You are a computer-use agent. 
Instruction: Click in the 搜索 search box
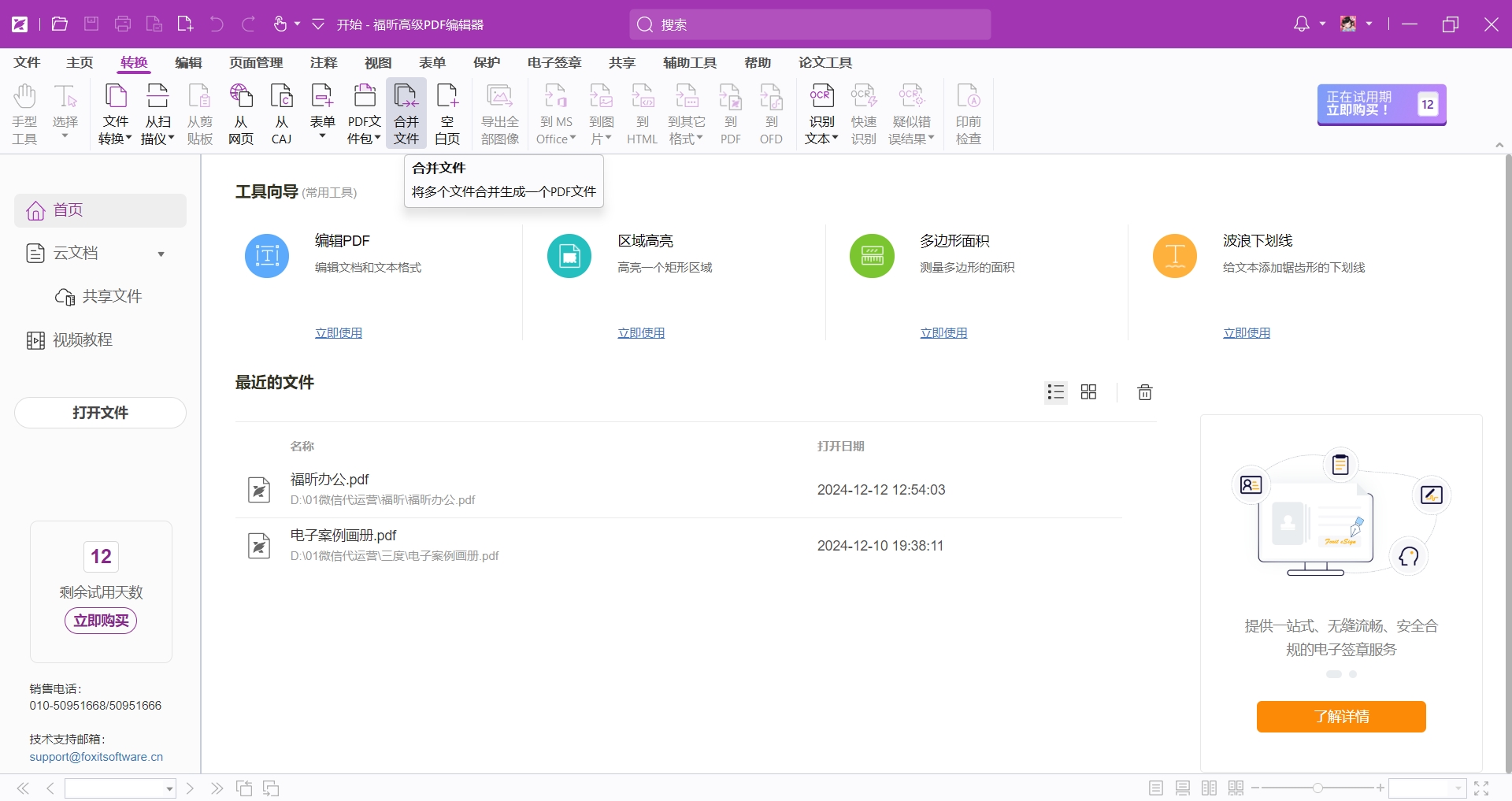pyautogui.click(x=810, y=24)
